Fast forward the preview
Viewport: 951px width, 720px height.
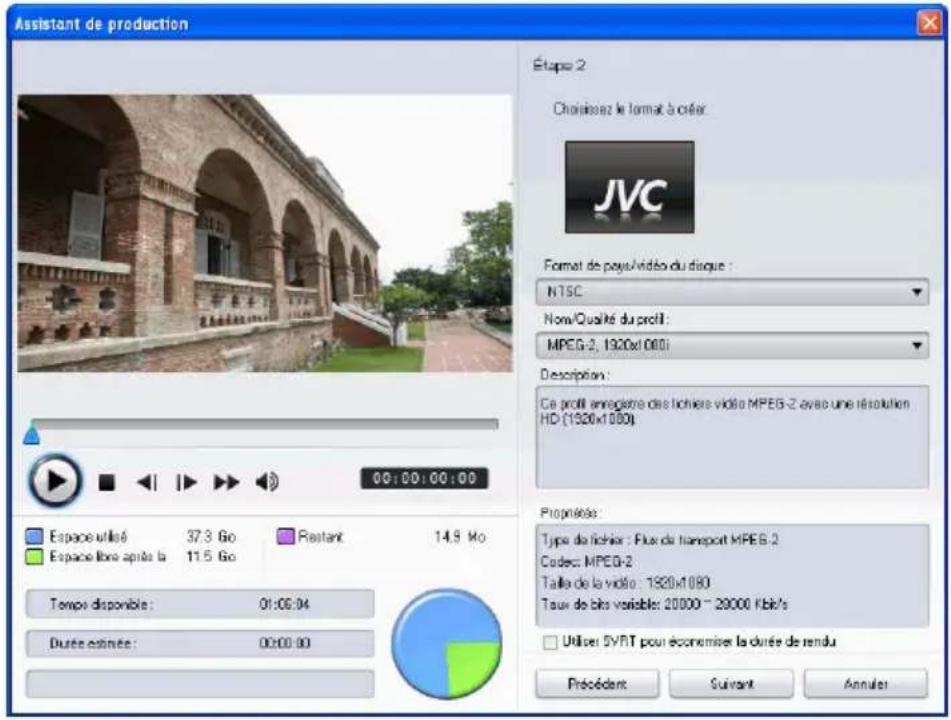226,483
